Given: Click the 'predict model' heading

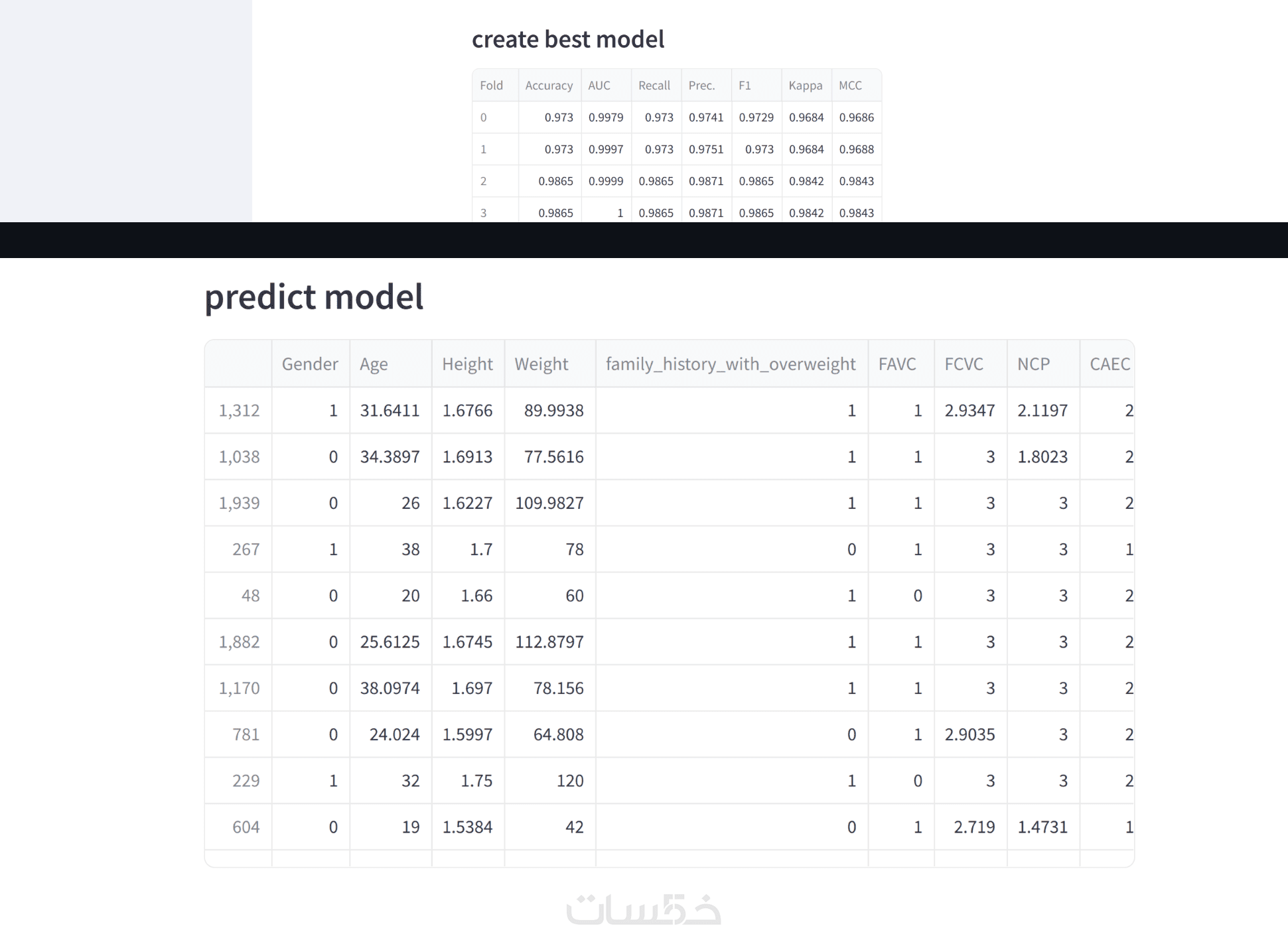Looking at the screenshot, I should (x=314, y=296).
